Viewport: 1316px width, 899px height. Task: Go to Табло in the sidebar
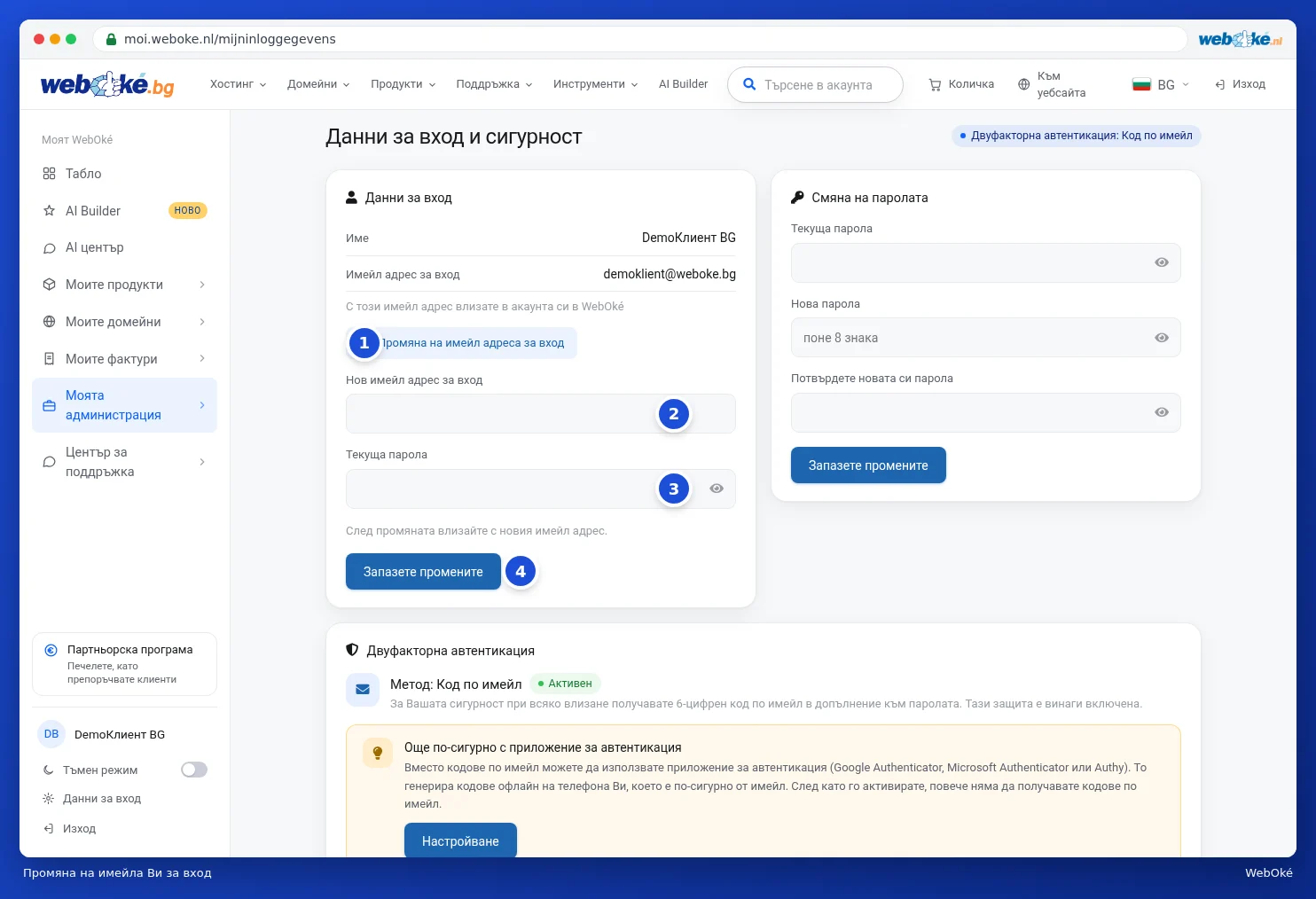(124, 174)
